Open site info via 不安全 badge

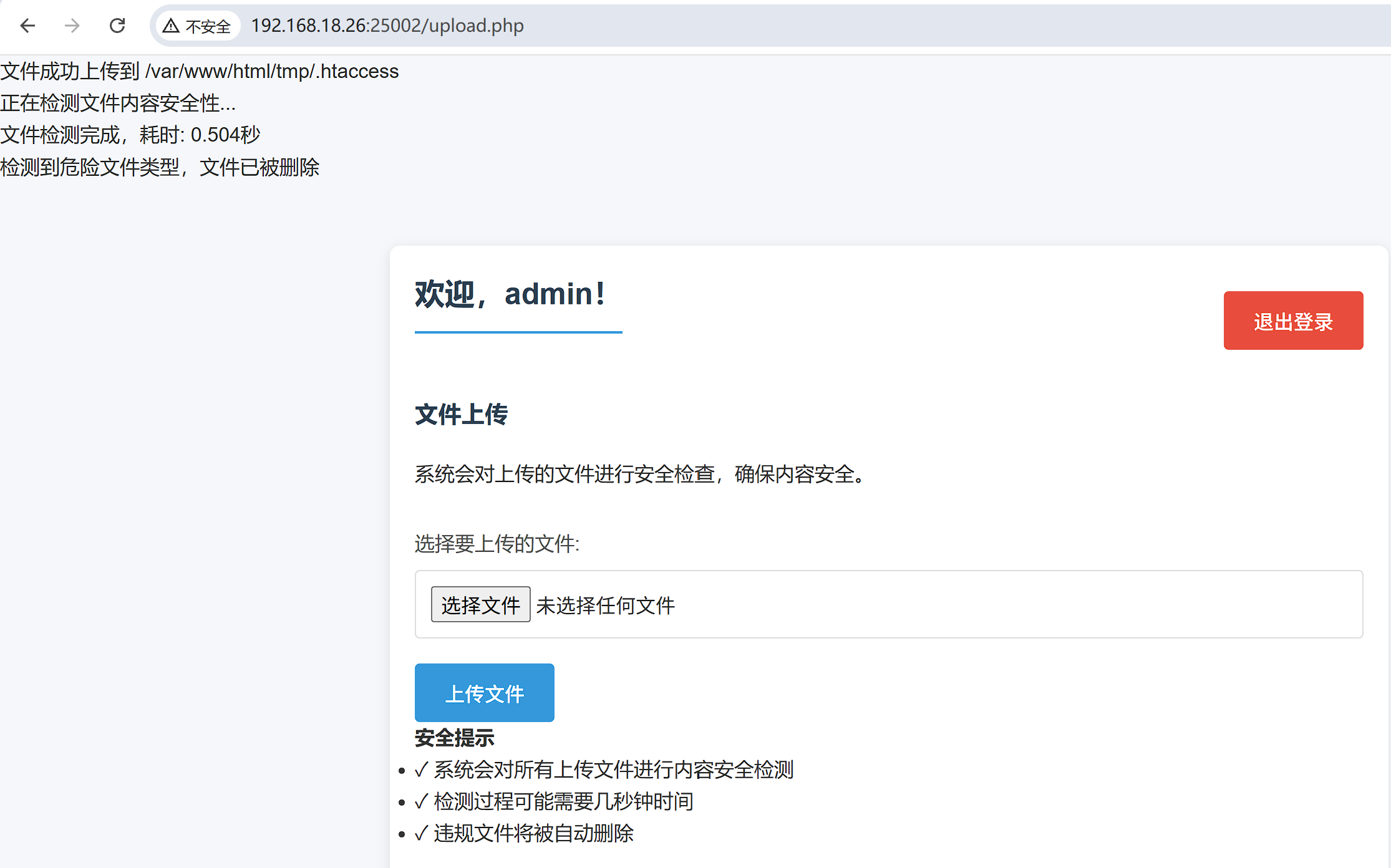[207, 26]
